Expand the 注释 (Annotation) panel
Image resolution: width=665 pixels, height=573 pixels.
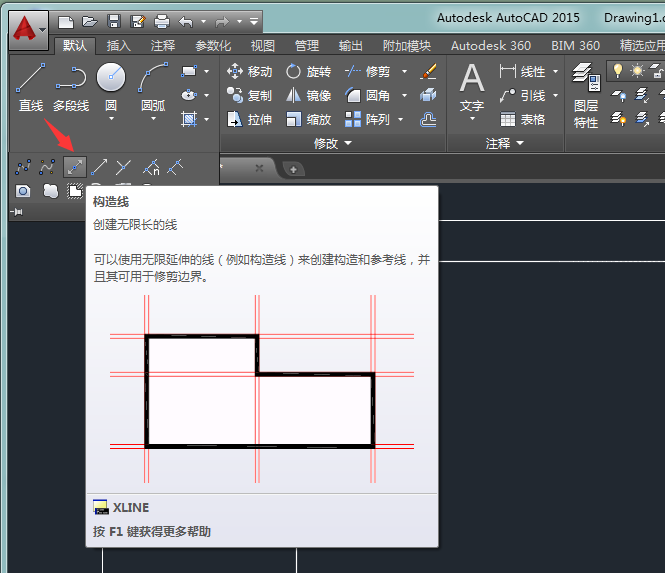[x=504, y=143]
